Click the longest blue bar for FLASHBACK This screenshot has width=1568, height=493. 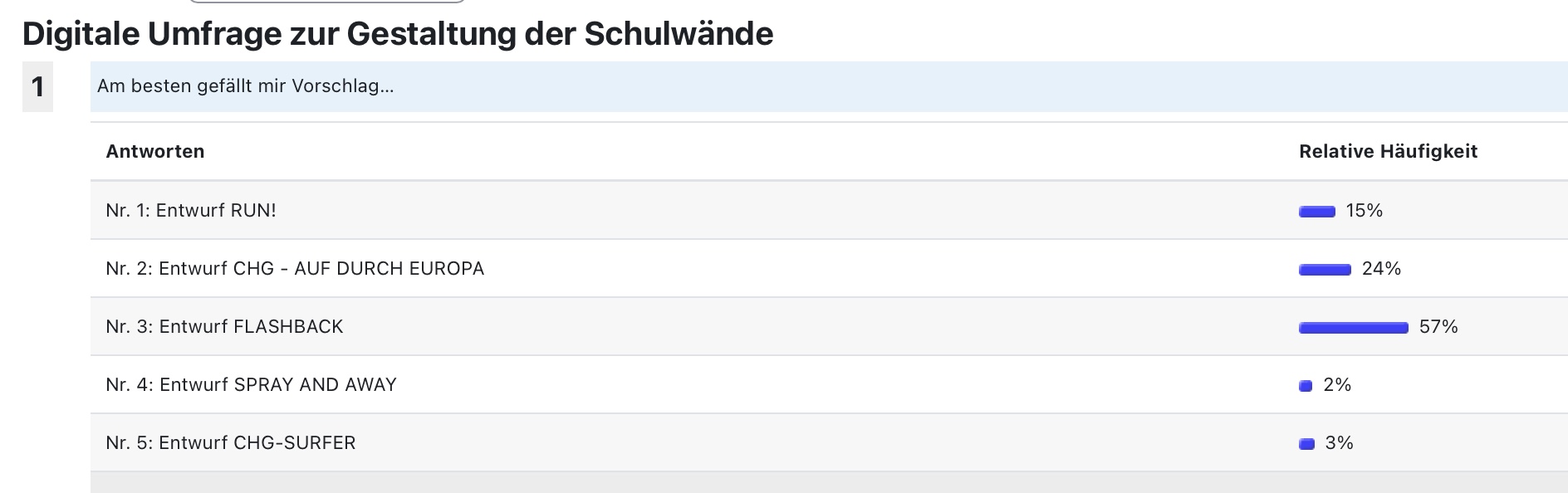point(1354,328)
